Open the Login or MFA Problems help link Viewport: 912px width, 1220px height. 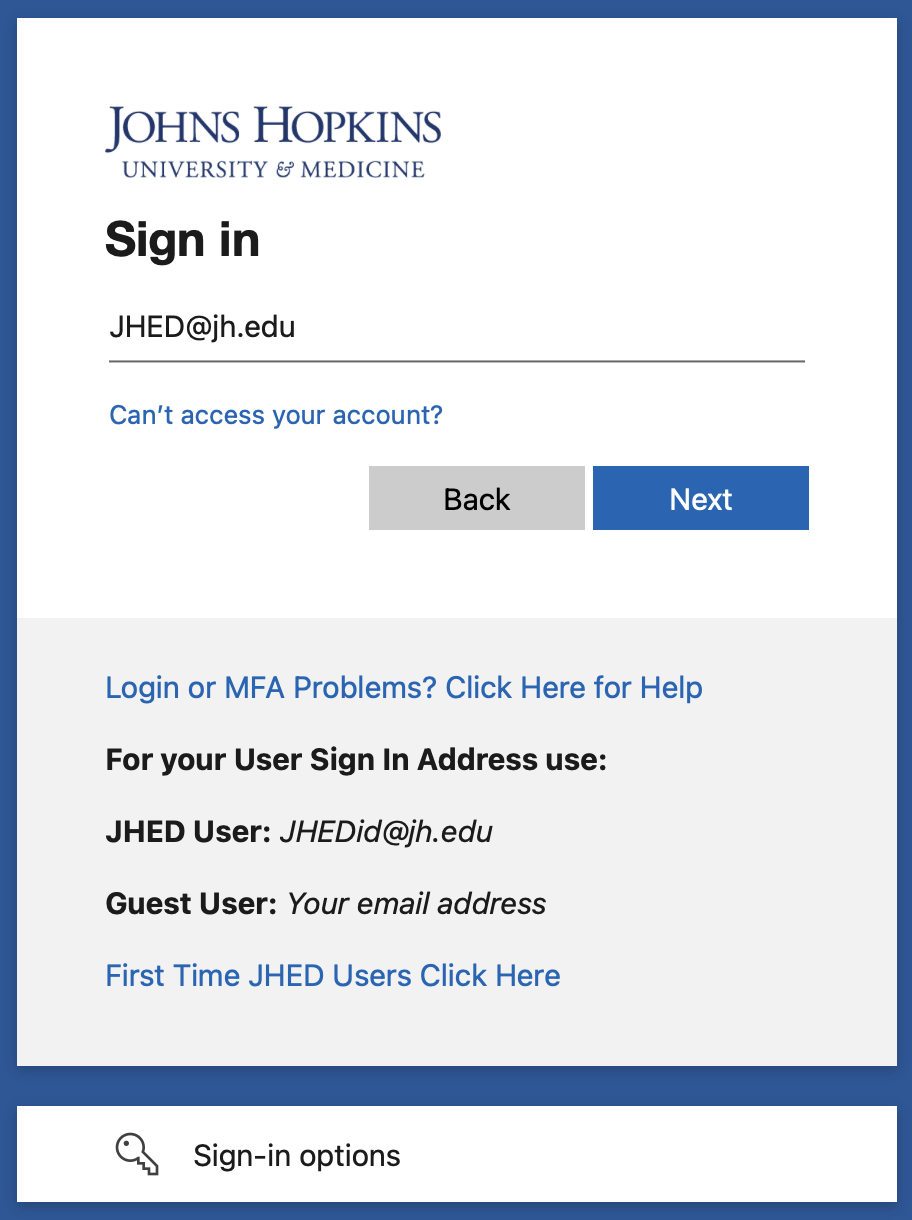point(404,688)
